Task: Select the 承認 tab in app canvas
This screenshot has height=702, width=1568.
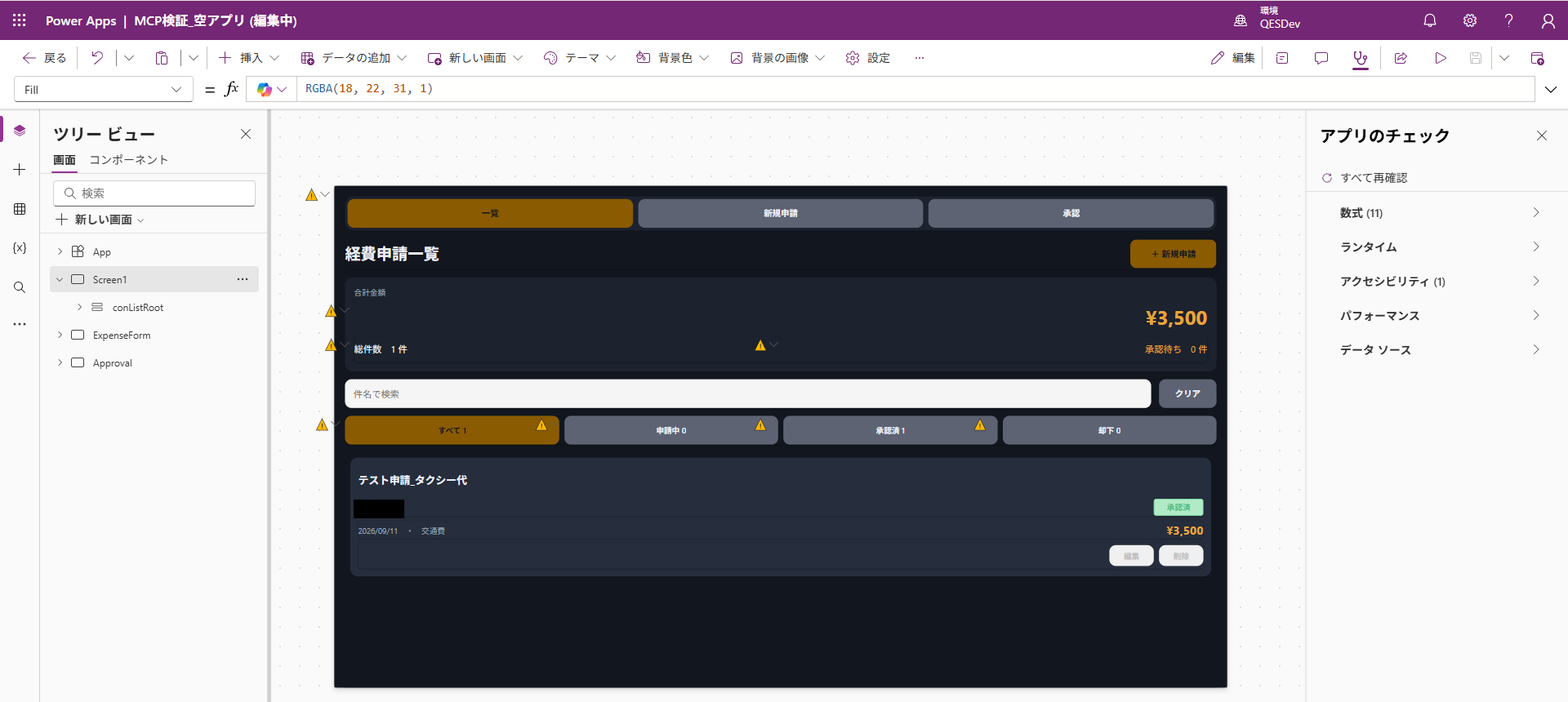Action: pos(1071,213)
